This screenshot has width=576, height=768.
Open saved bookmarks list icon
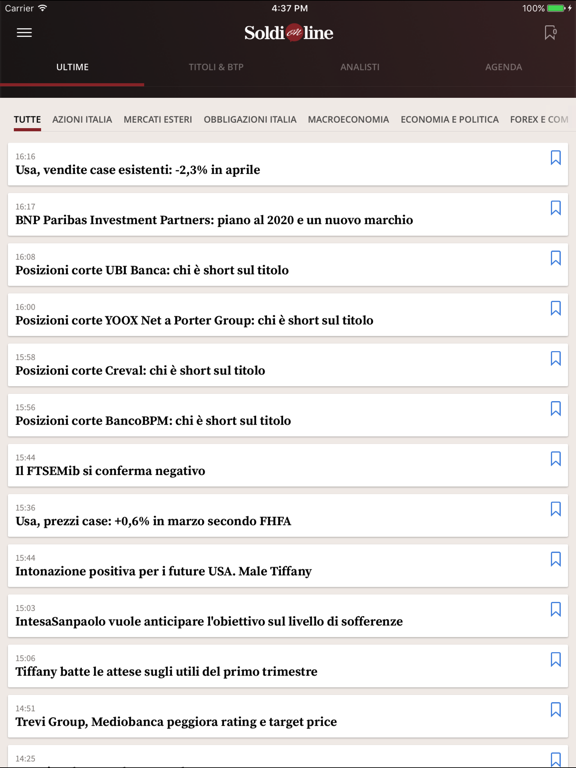550,33
